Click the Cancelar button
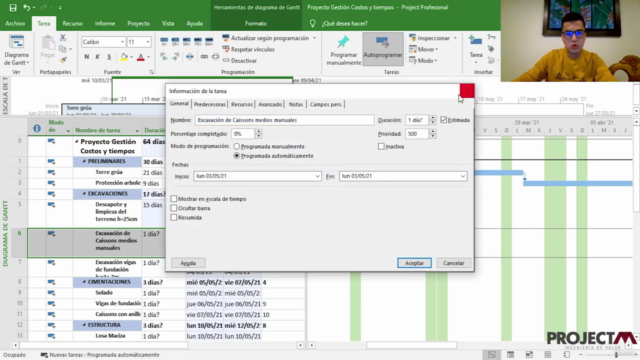The height and width of the screenshot is (360, 640). click(453, 263)
